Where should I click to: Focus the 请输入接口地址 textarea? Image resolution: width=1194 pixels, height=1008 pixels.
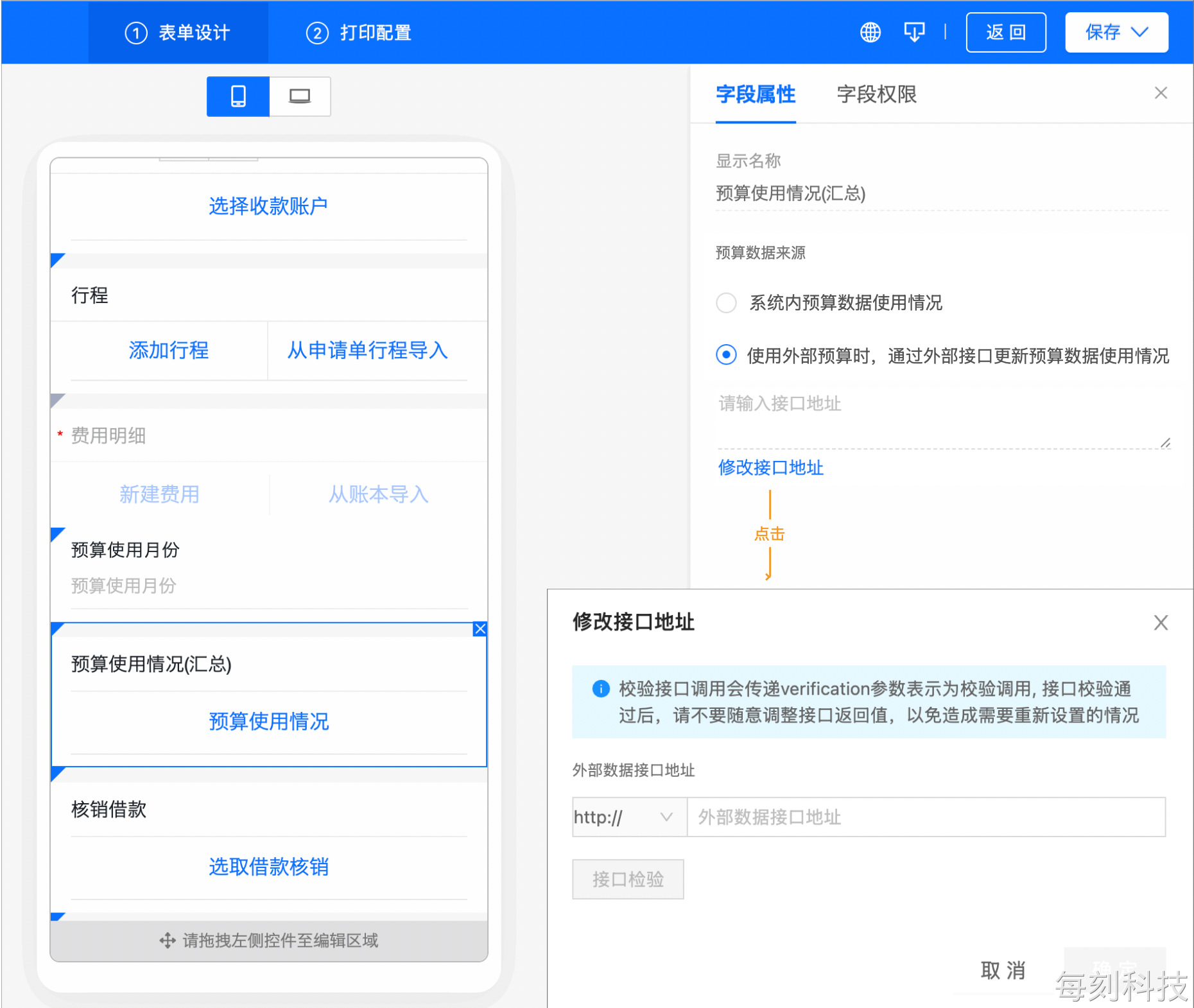[x=944, y=418]
